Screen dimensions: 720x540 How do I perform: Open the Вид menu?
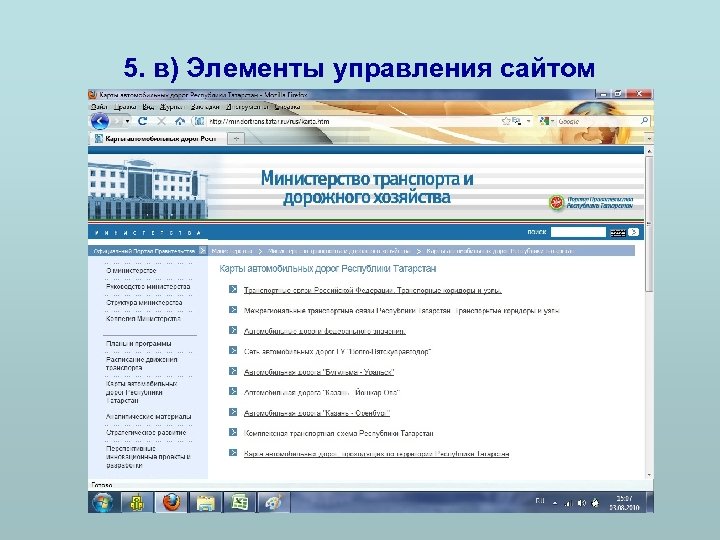(x=148, y=107)
